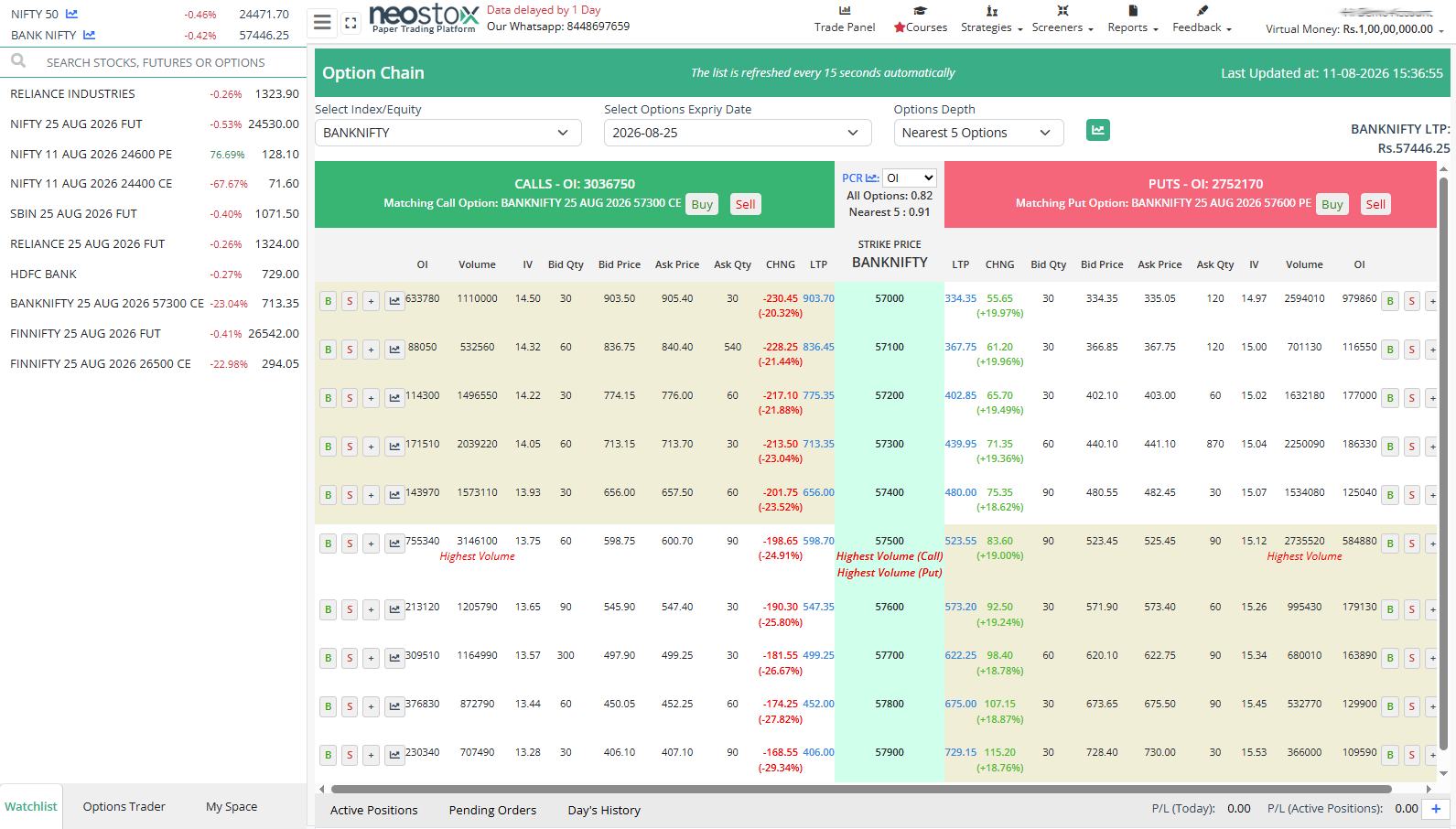Click the green chart button beside Options Depth

tap(1097, 130)
